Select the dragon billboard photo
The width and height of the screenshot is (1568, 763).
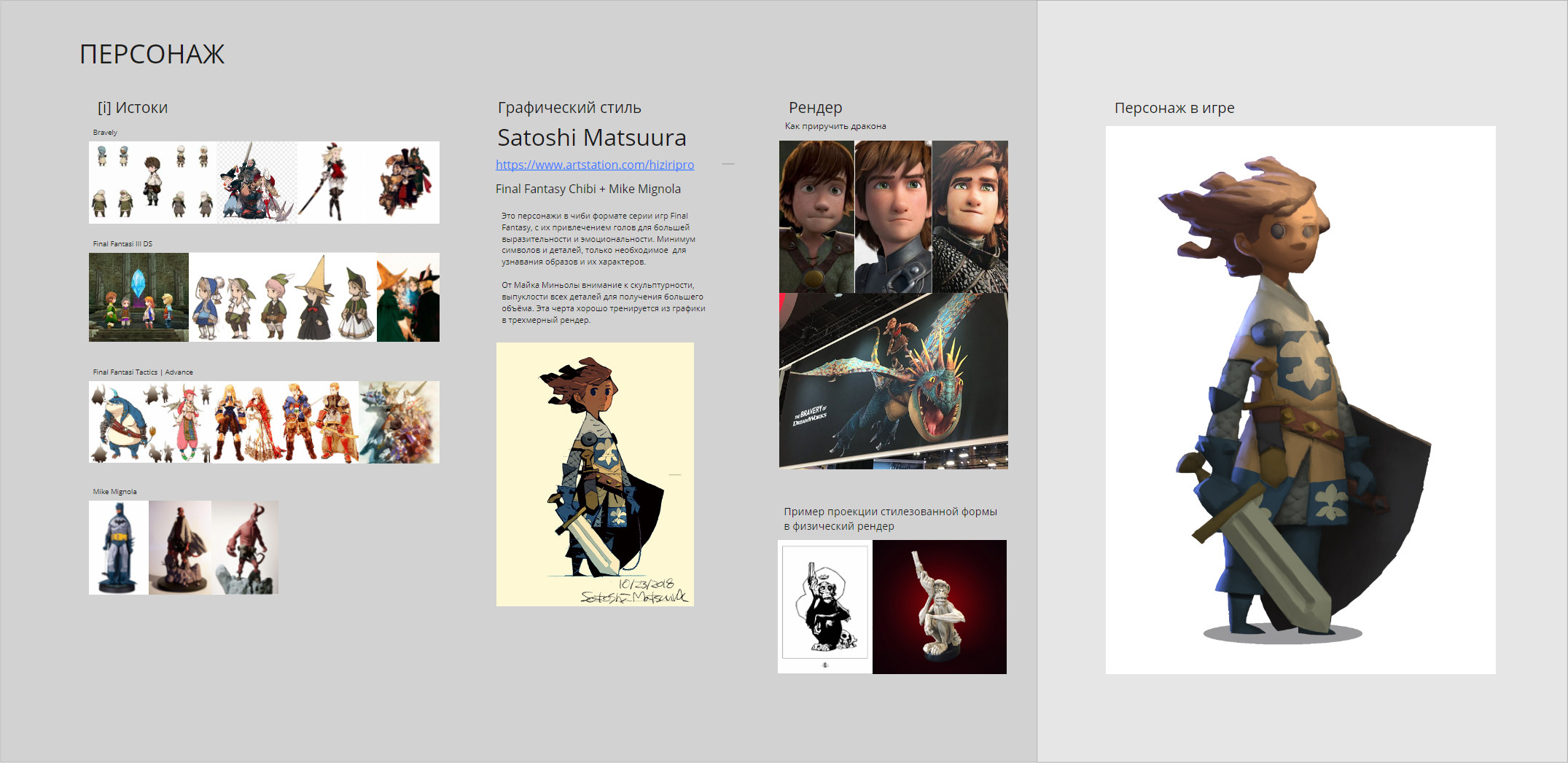click(x=894, y=381)
